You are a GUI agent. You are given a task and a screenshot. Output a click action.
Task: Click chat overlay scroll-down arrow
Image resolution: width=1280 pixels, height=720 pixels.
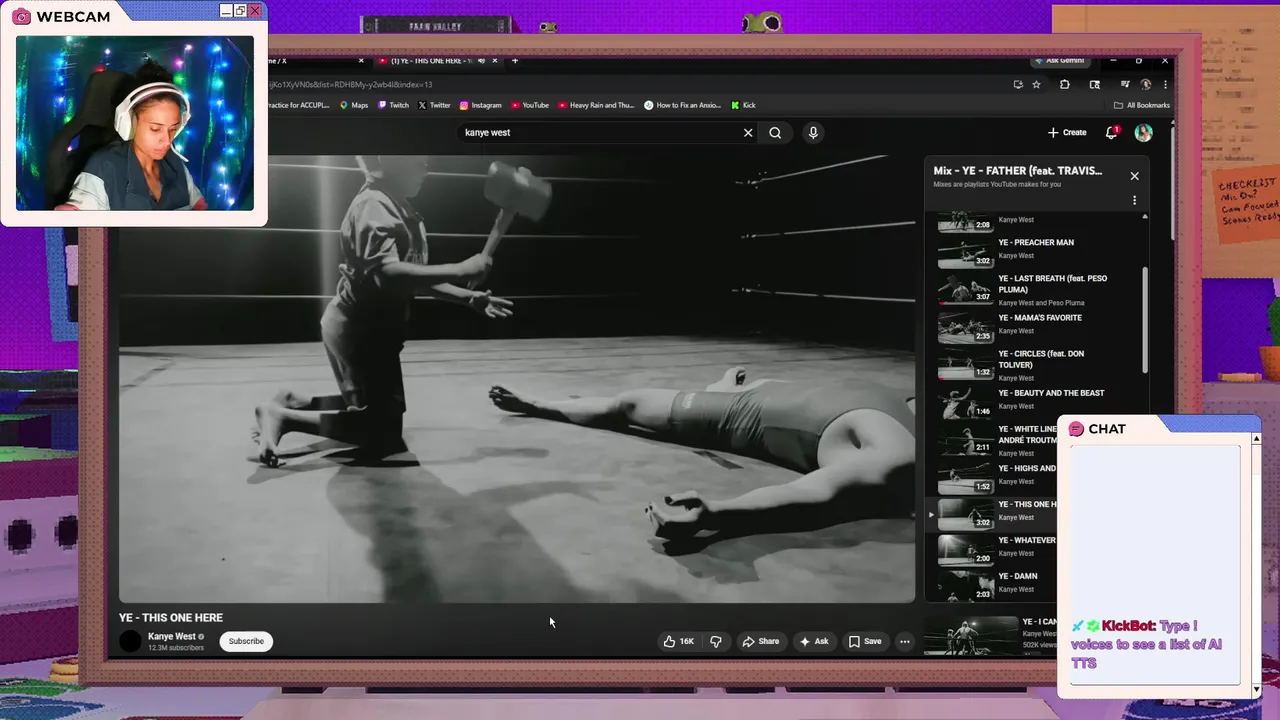1256,689
